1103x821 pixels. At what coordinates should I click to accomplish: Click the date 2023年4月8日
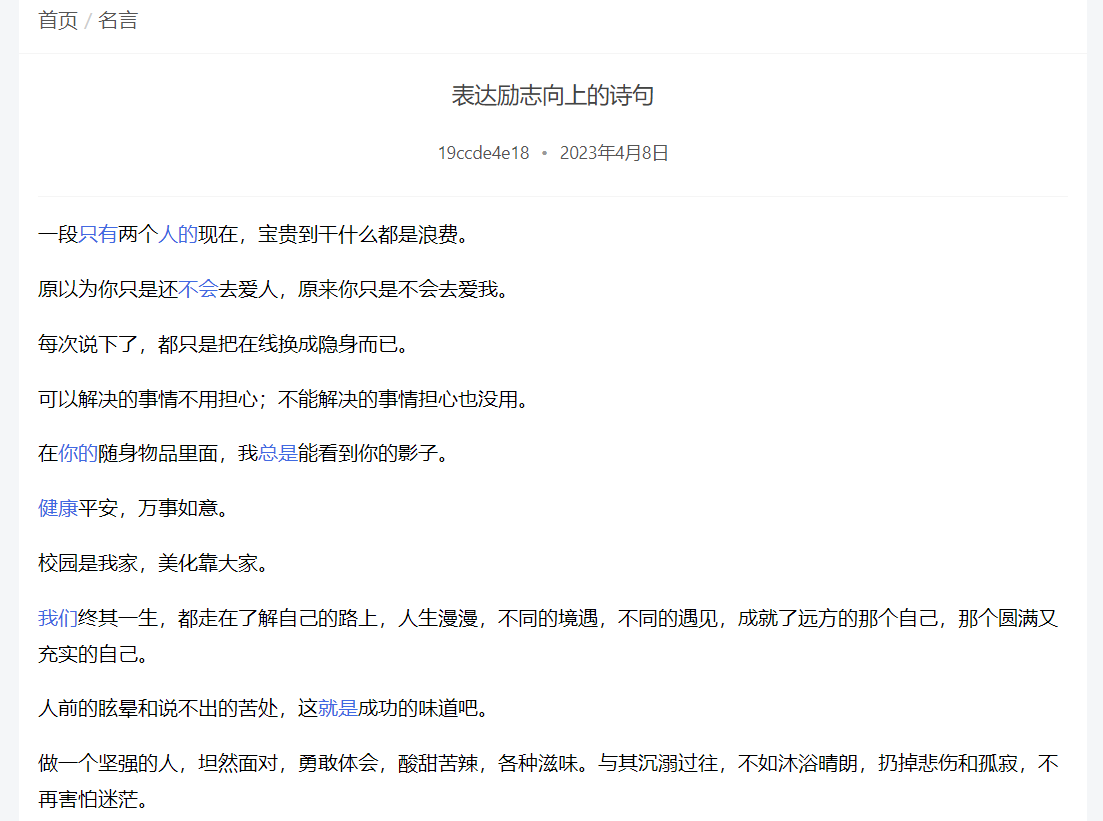tap(614, 153)
